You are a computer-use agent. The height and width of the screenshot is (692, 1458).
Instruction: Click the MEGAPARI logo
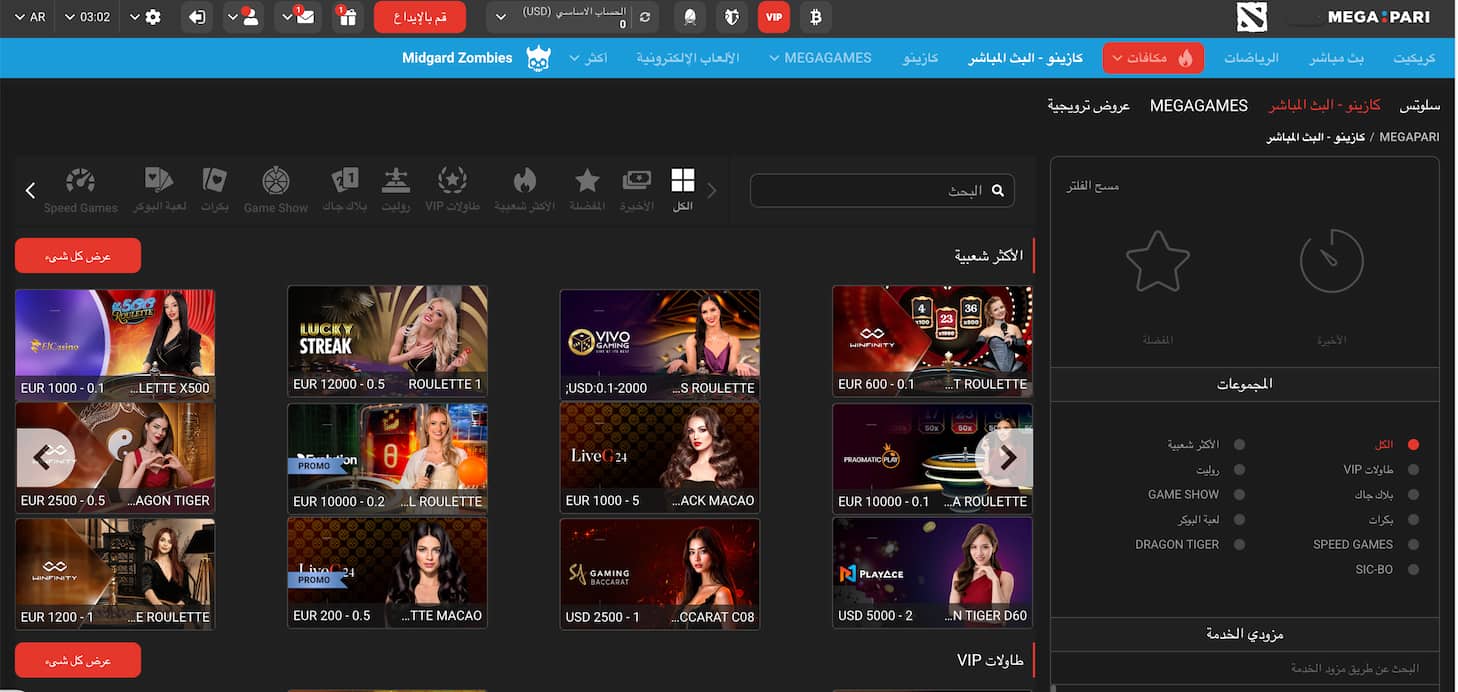coord(1377,17)
